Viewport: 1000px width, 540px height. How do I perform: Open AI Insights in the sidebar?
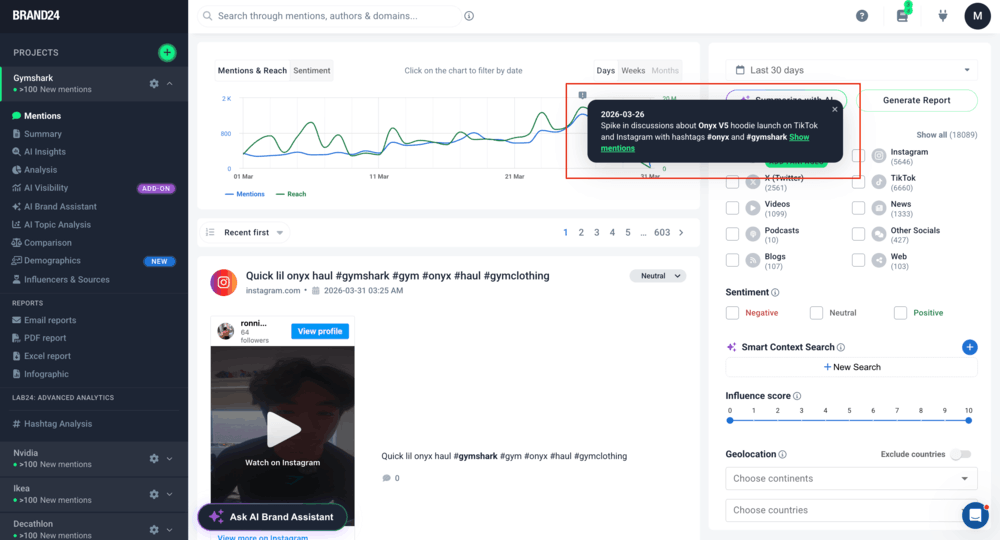click(x=45, y=152)
